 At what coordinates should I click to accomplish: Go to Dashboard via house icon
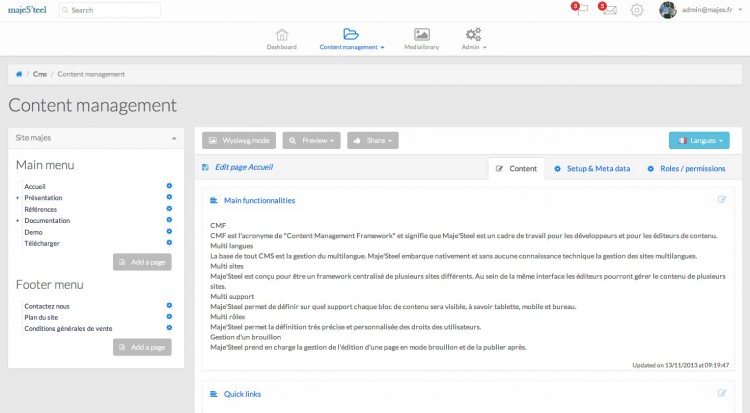pos(282,35)
